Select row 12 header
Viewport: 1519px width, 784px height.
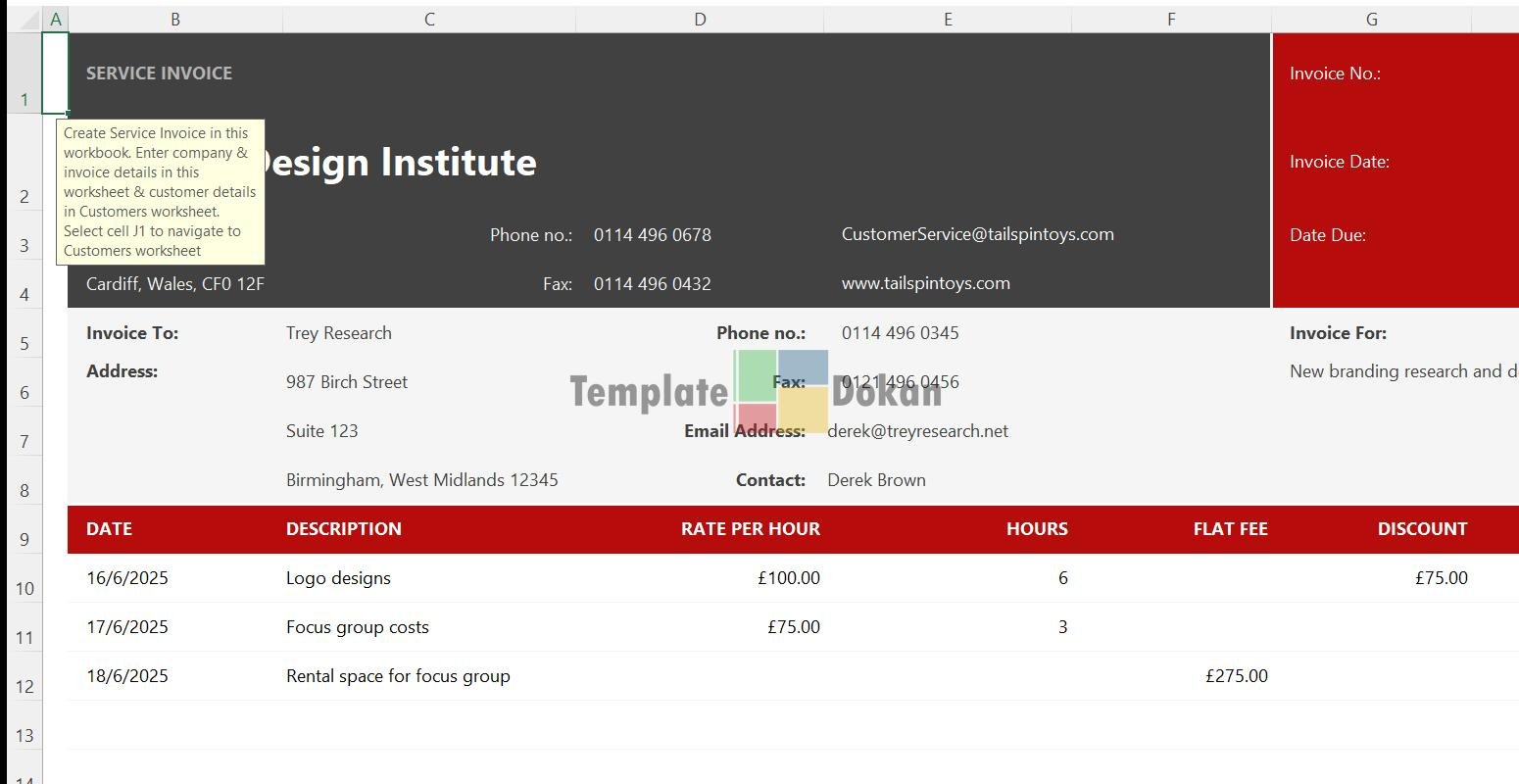[24, 685]
